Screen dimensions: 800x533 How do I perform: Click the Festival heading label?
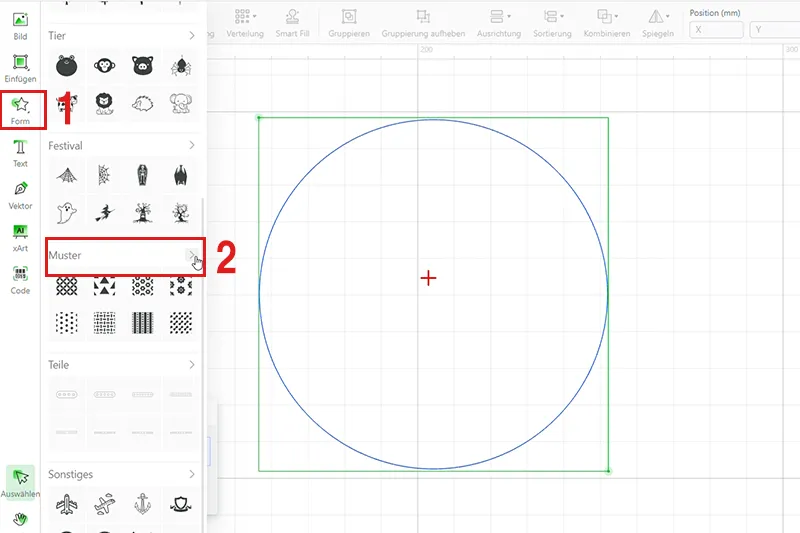[x=65, y=146]
